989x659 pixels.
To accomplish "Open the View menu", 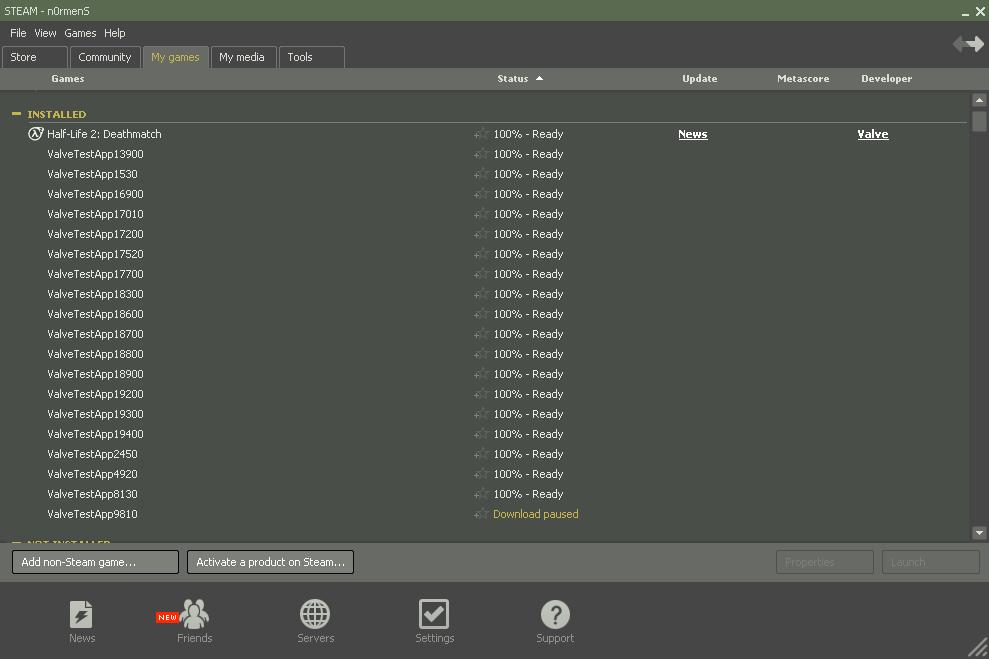I will 45,33.
